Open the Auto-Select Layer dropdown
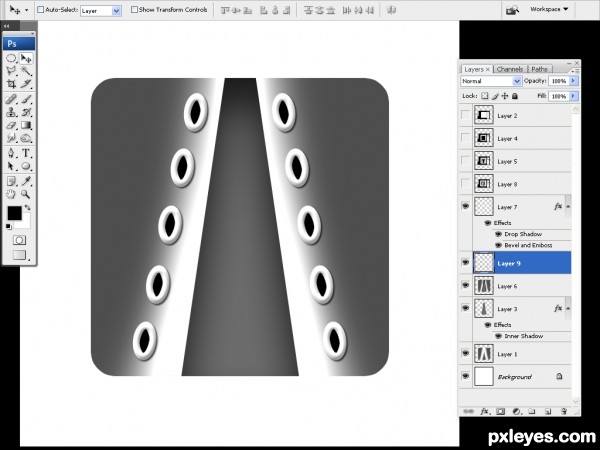600x450 pixels. (116, 11)
